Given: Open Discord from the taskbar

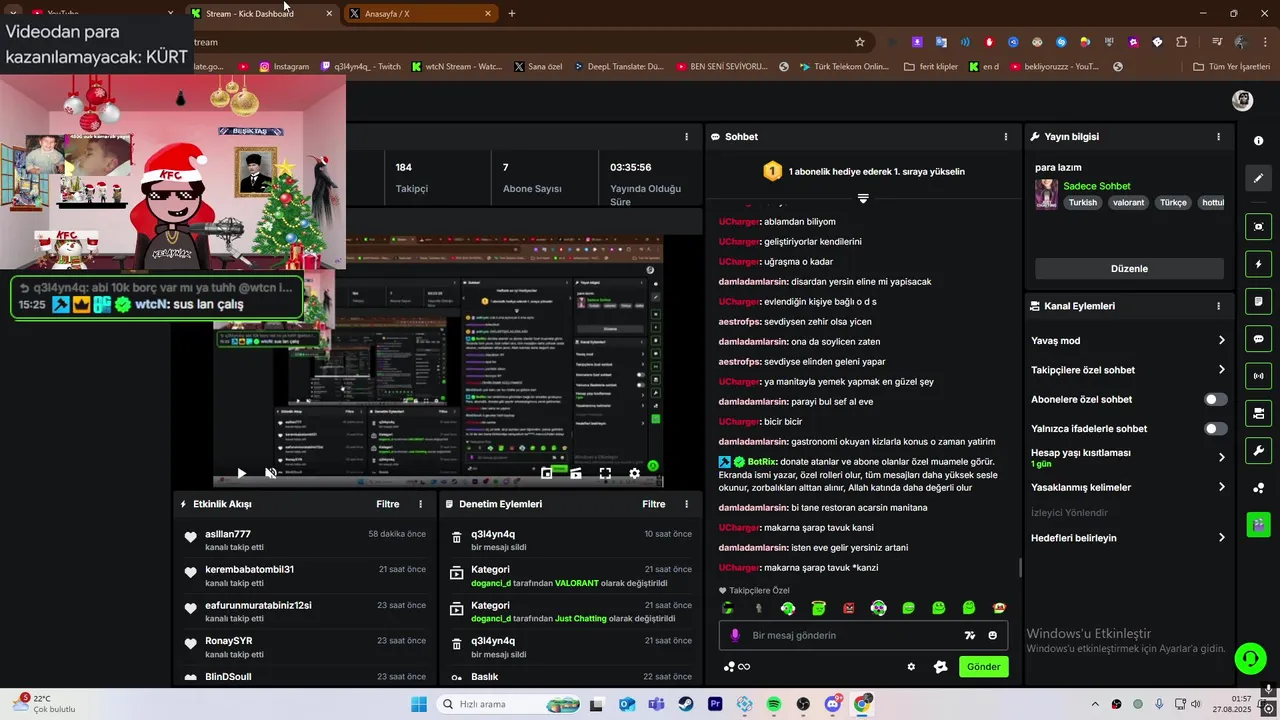Looking at the screenshot, I should tap(833, 704).
